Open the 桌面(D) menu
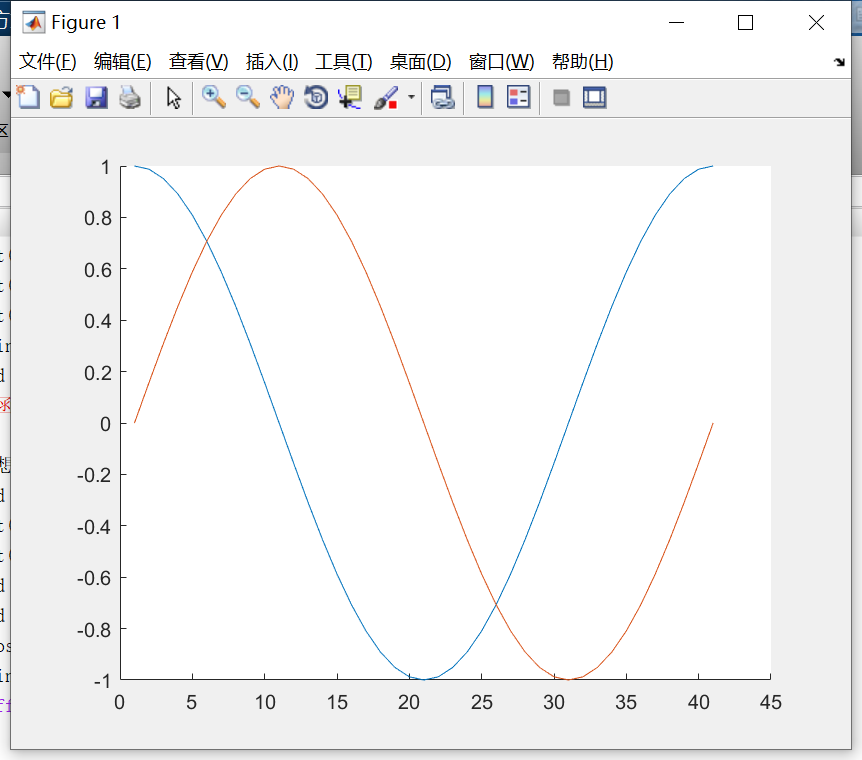 (x=420, y=62)
